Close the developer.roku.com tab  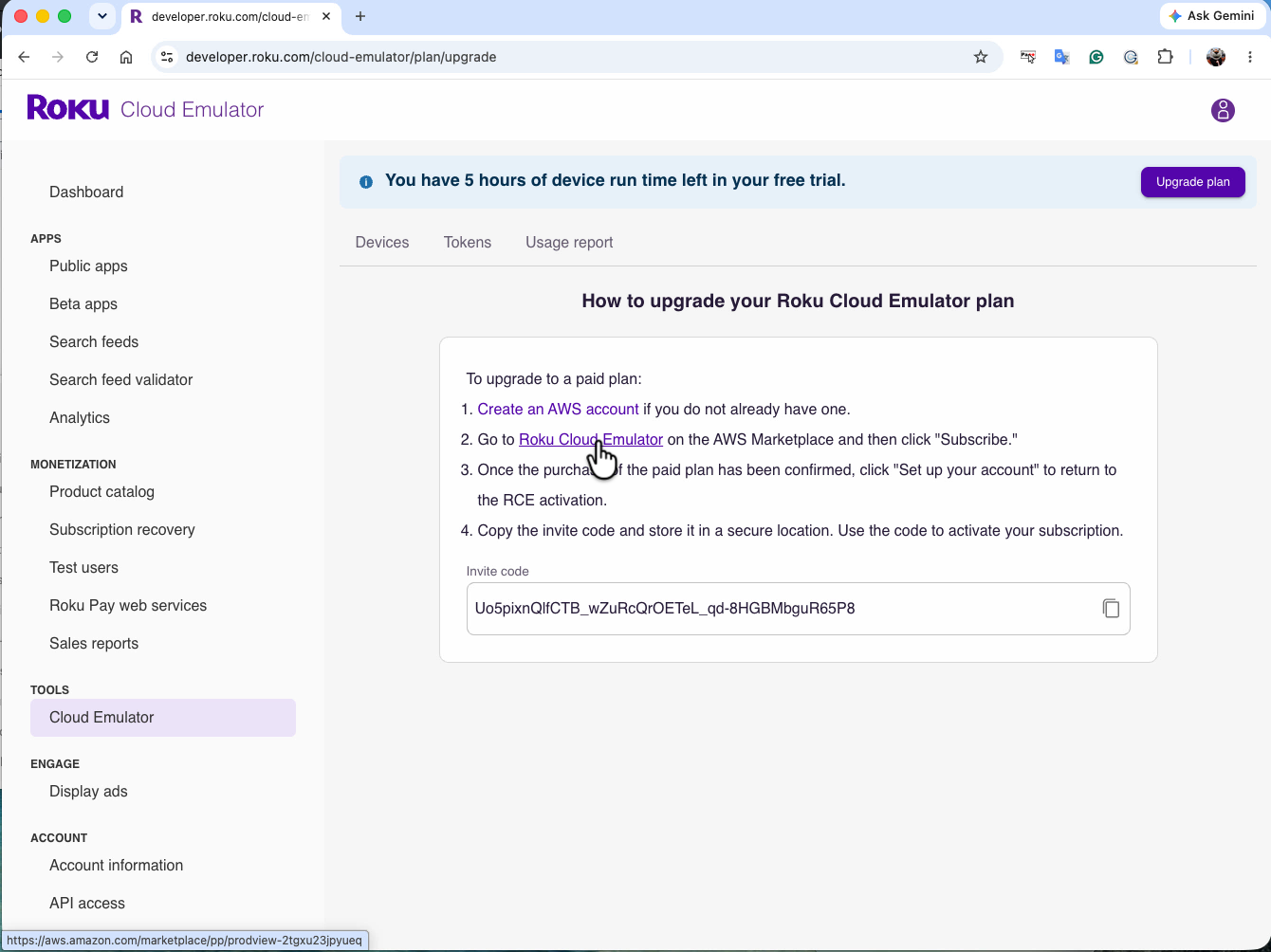coord(327,16)
